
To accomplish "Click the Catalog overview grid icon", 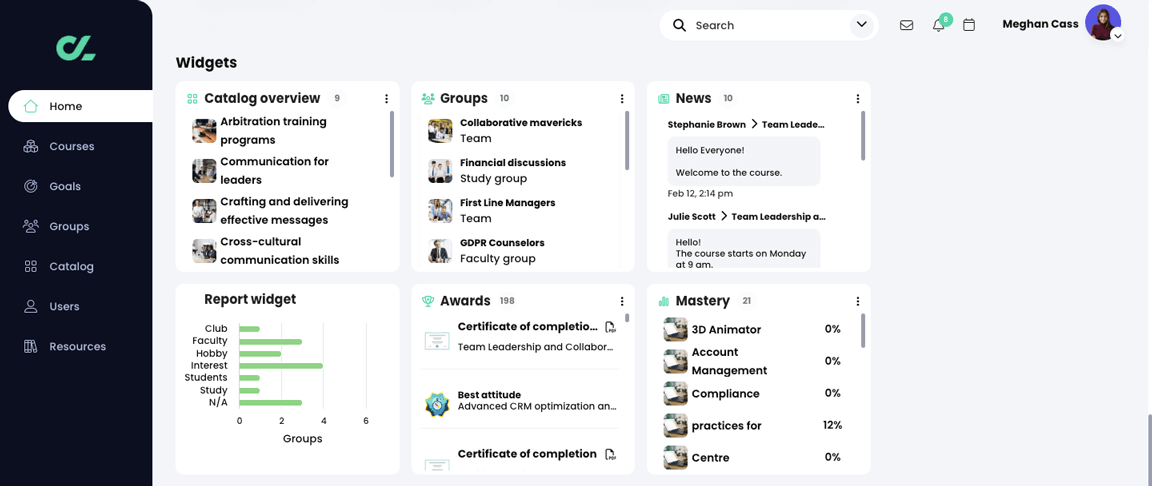I will (192, 98).
